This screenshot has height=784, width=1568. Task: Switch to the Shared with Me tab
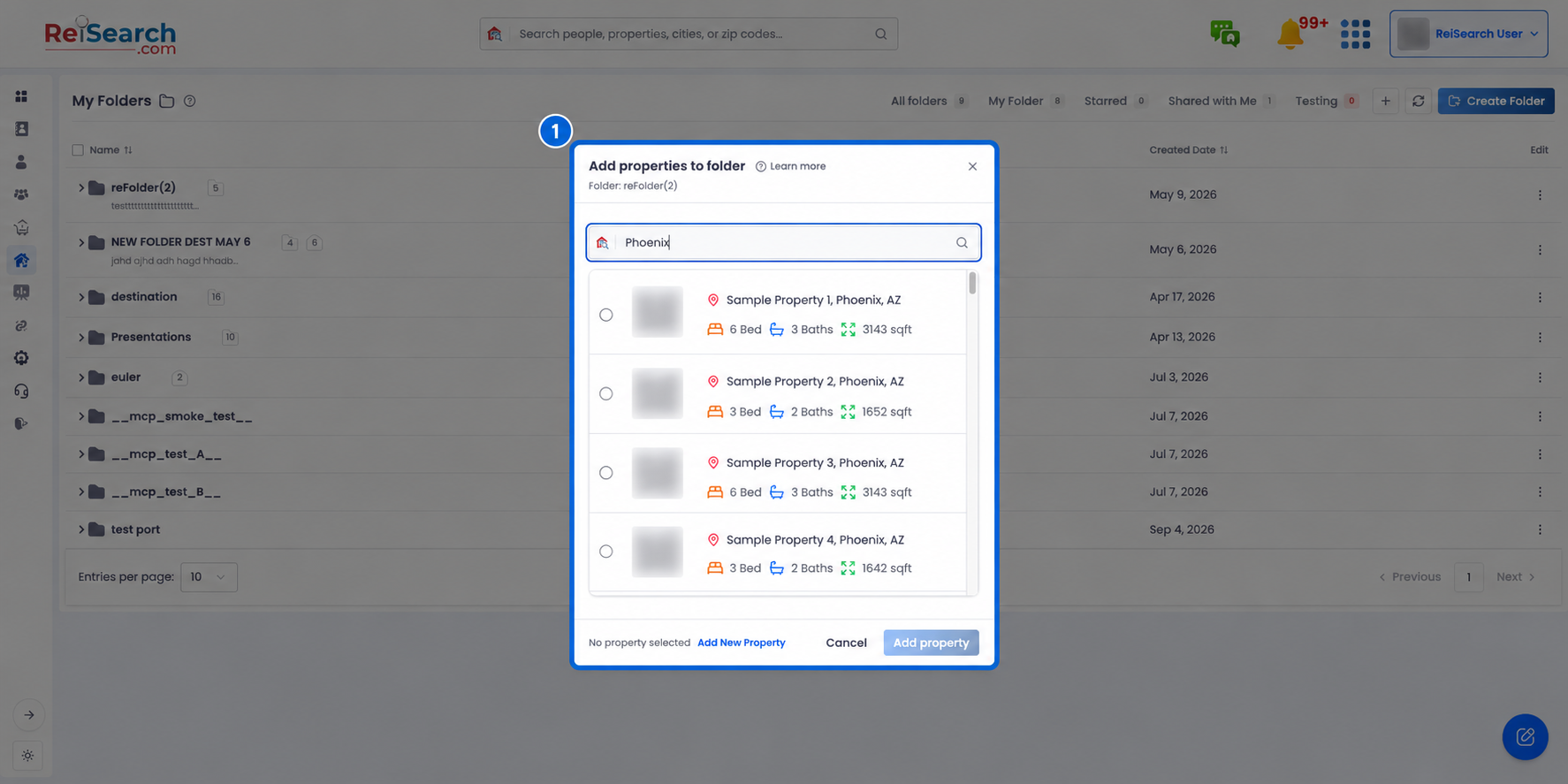coord(1221,101)
